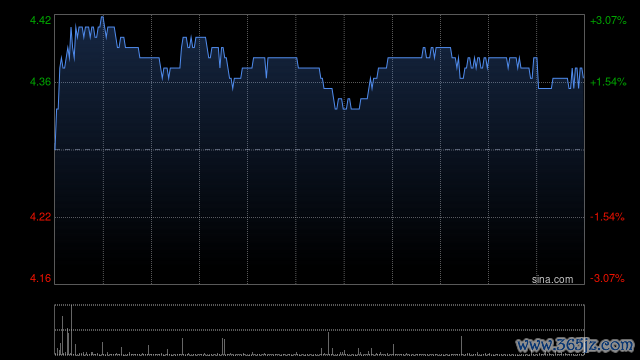This screenshot has width=640, height=360.
Task: Click the dotted middle line of the volume panel
Action: click(320, 330)
